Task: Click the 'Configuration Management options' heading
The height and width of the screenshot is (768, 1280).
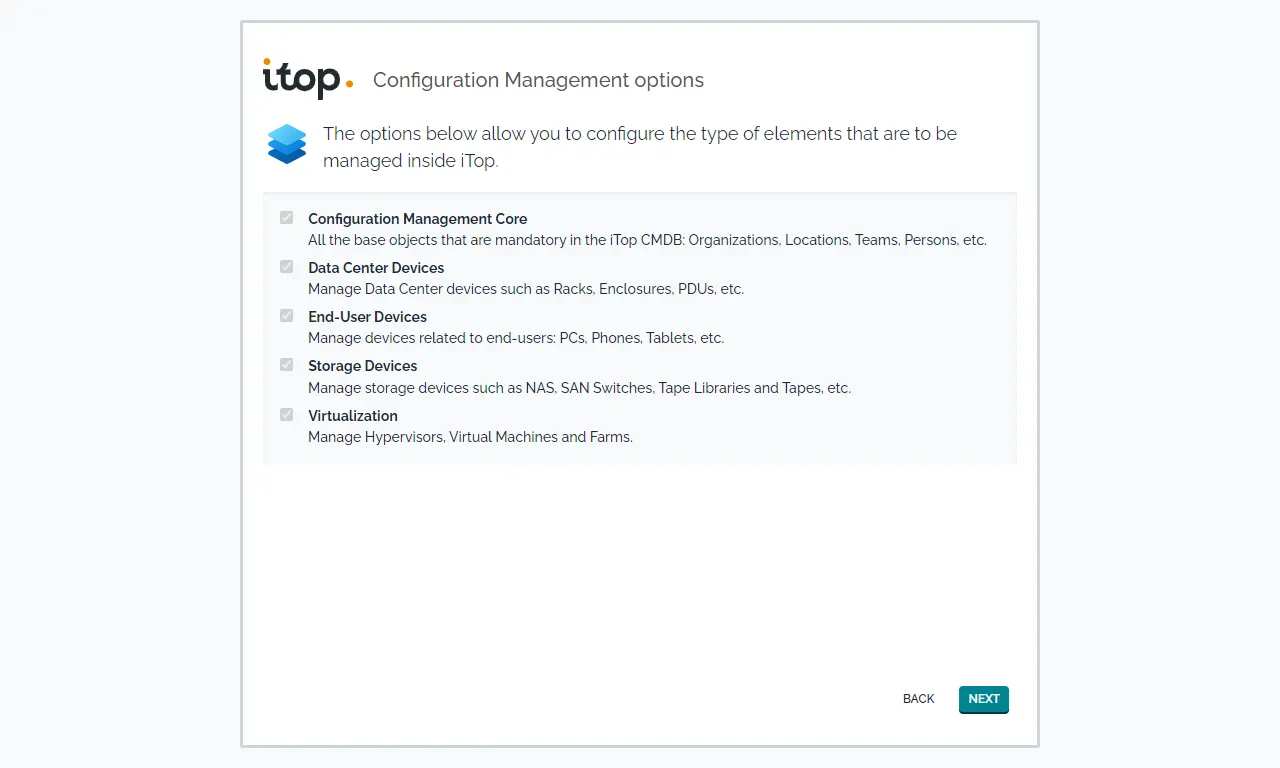Action: point(538,80)
